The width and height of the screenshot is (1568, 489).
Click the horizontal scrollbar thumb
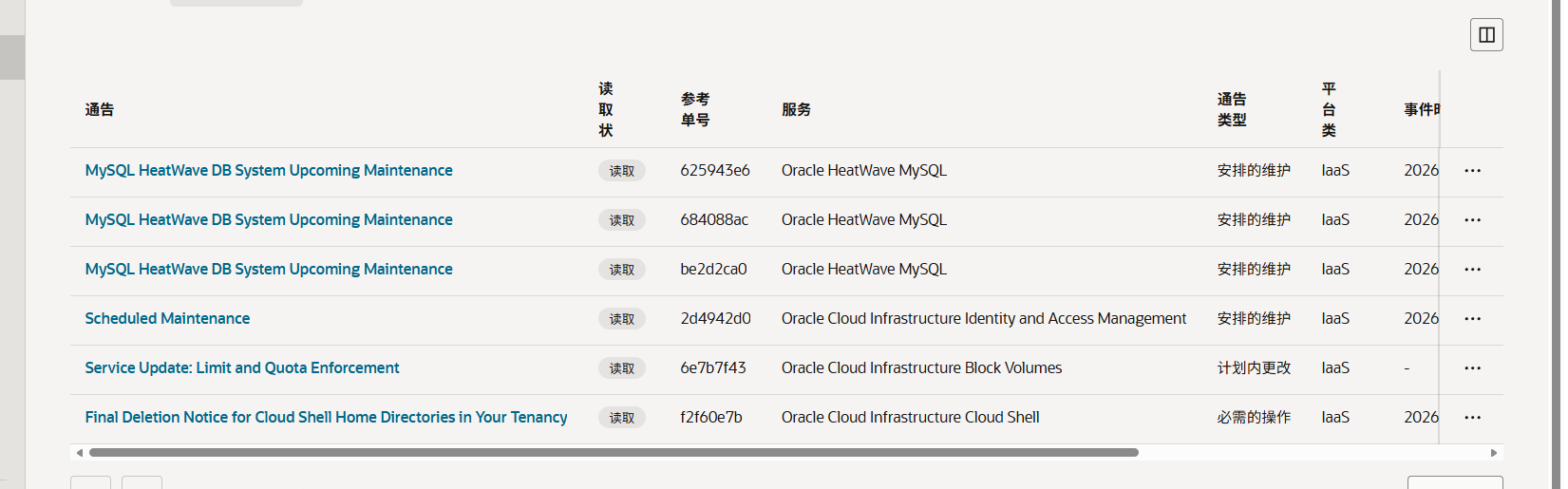tap(614, 453)
